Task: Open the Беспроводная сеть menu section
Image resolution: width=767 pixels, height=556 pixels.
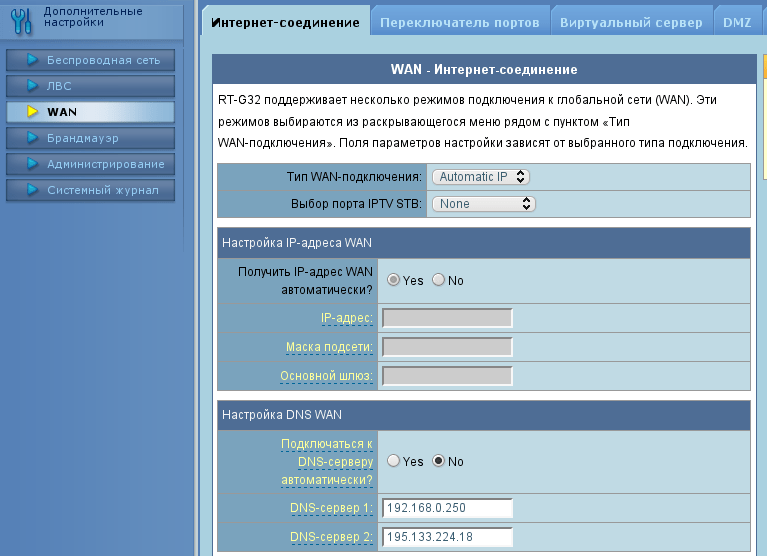Action: (90, 60)
